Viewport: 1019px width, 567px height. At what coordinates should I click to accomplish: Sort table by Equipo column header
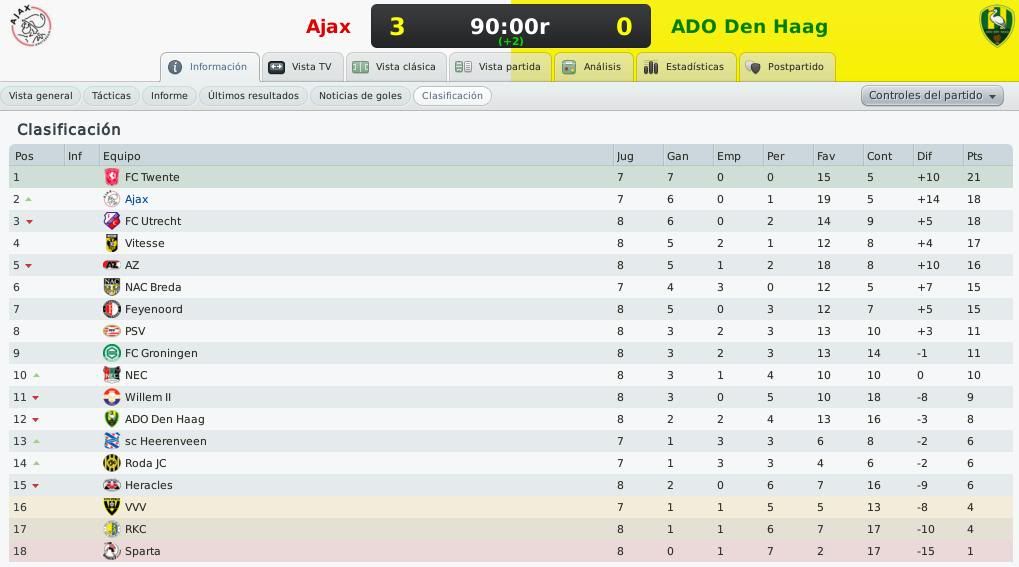click(122, 156)
